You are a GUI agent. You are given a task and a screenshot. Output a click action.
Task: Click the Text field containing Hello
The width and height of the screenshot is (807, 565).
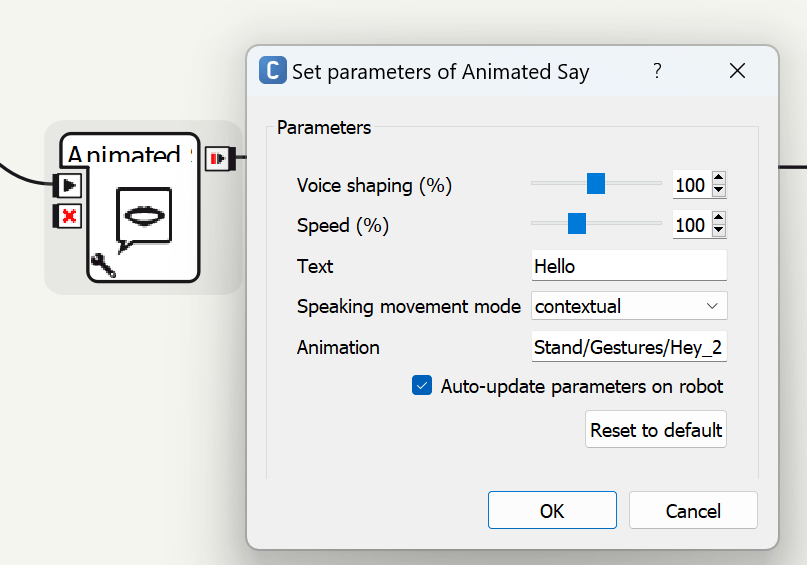629,266
